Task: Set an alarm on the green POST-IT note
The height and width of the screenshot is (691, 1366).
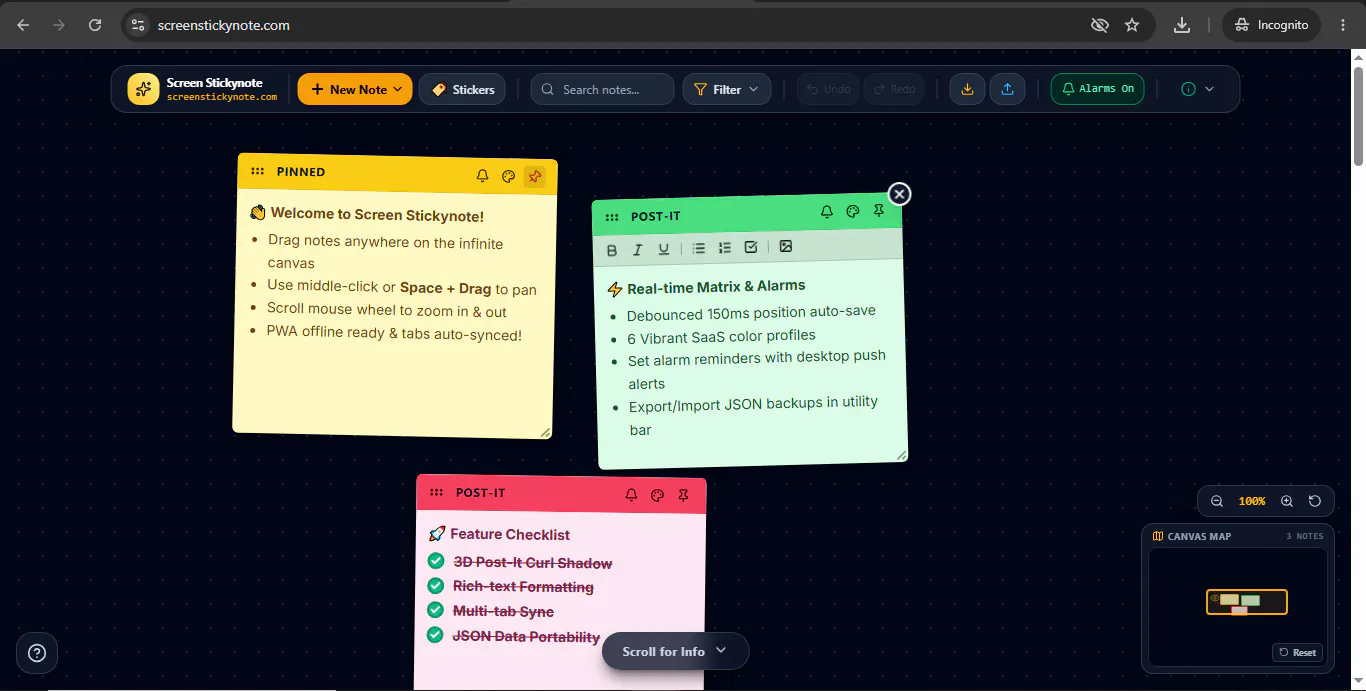Action: [826, 212]
